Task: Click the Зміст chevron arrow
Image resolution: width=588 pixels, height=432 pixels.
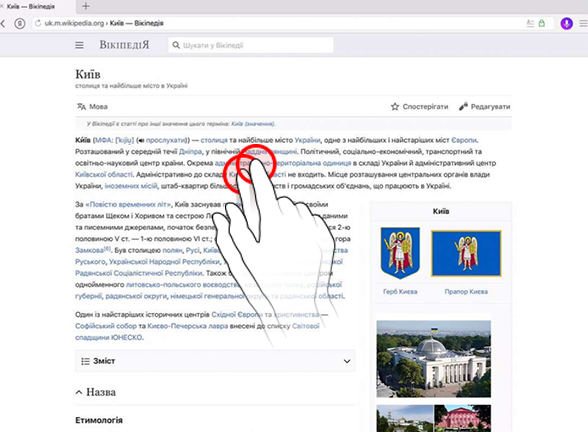Action: tap(347, 361)
